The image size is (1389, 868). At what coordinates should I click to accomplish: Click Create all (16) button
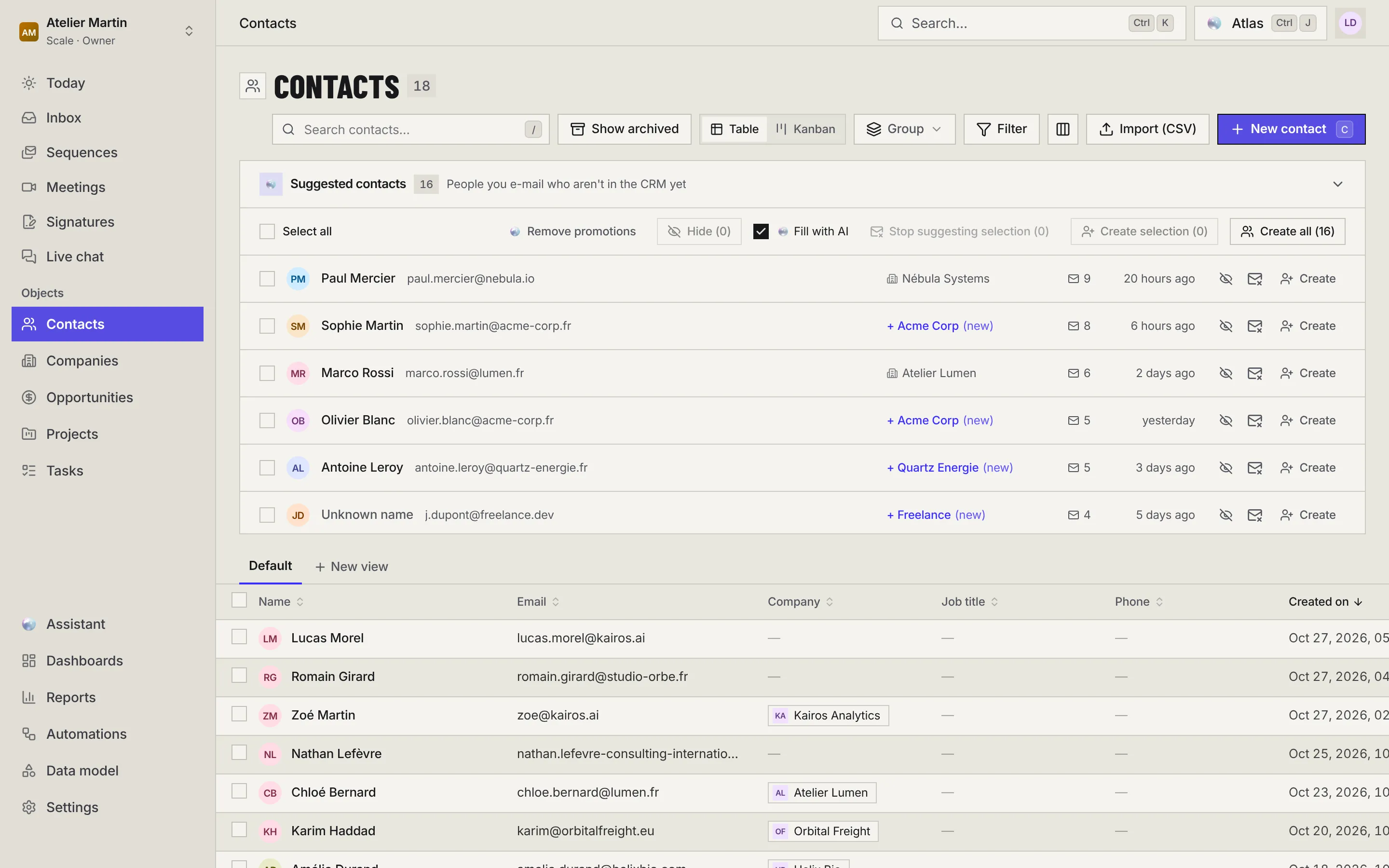pos(1287,231)
